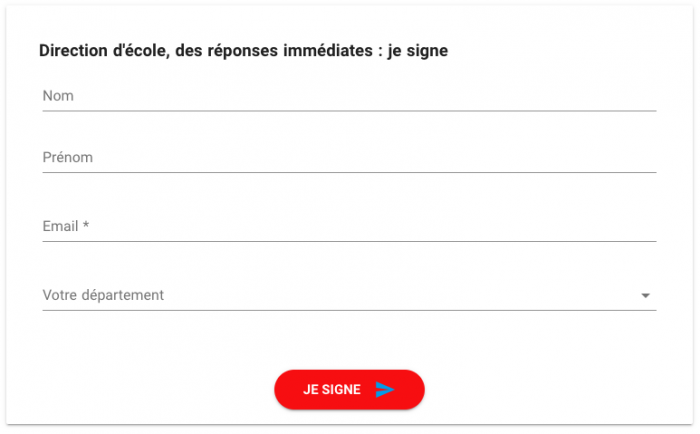This screenshot has width=700, height=434.
Task: Click the heading 'Direction d'école, des réponses immédiates'
Action: click(205, 51)
